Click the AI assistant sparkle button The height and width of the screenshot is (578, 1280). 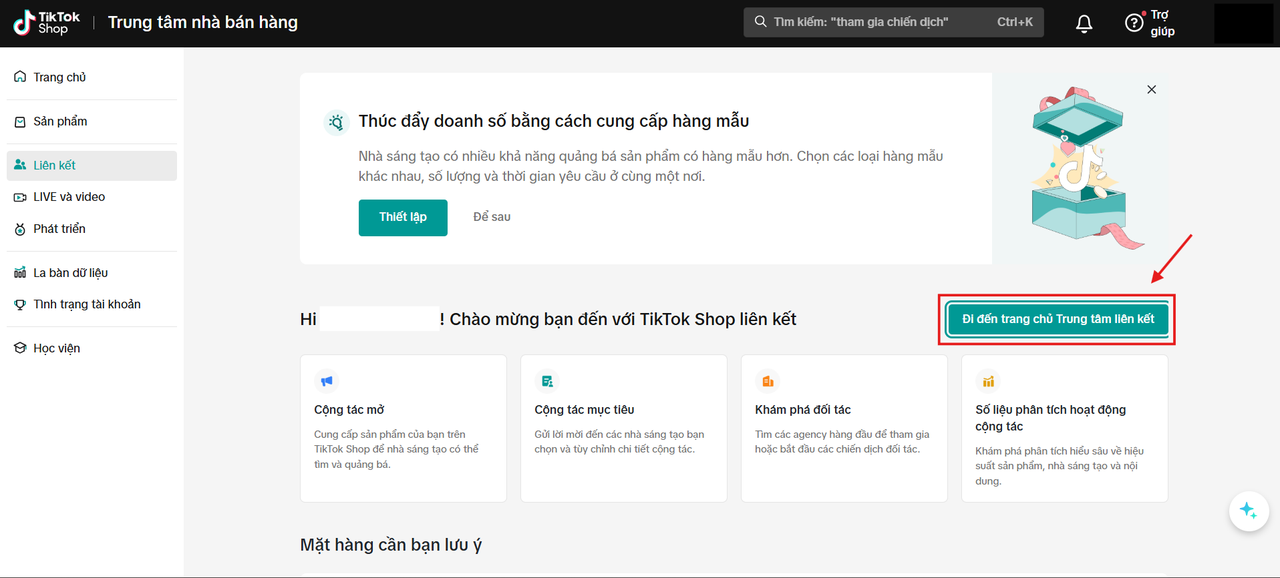[1248, 511]
